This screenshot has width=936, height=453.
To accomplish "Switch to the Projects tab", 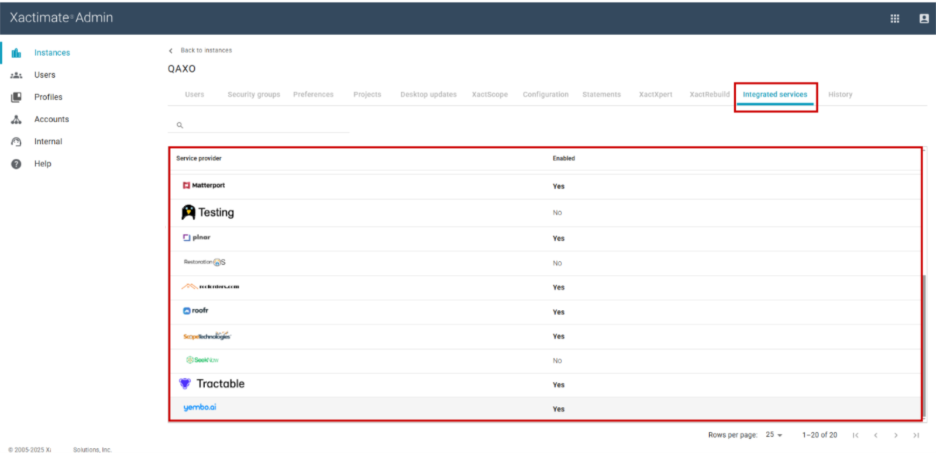I will pos(367,94).
